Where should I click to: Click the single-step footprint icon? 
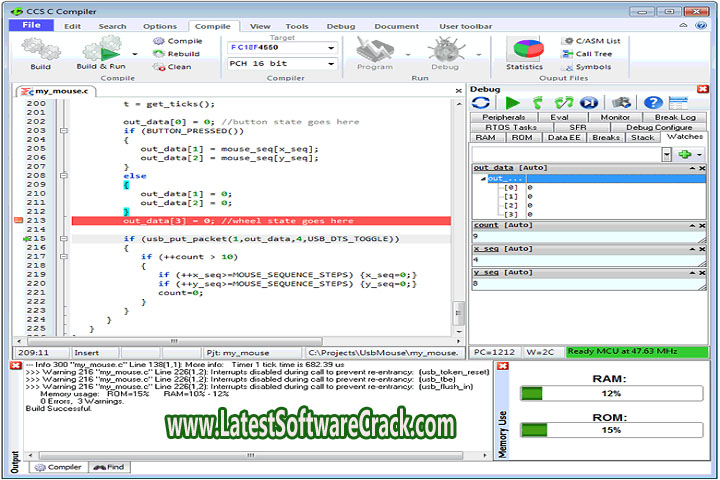coord(538,102)
